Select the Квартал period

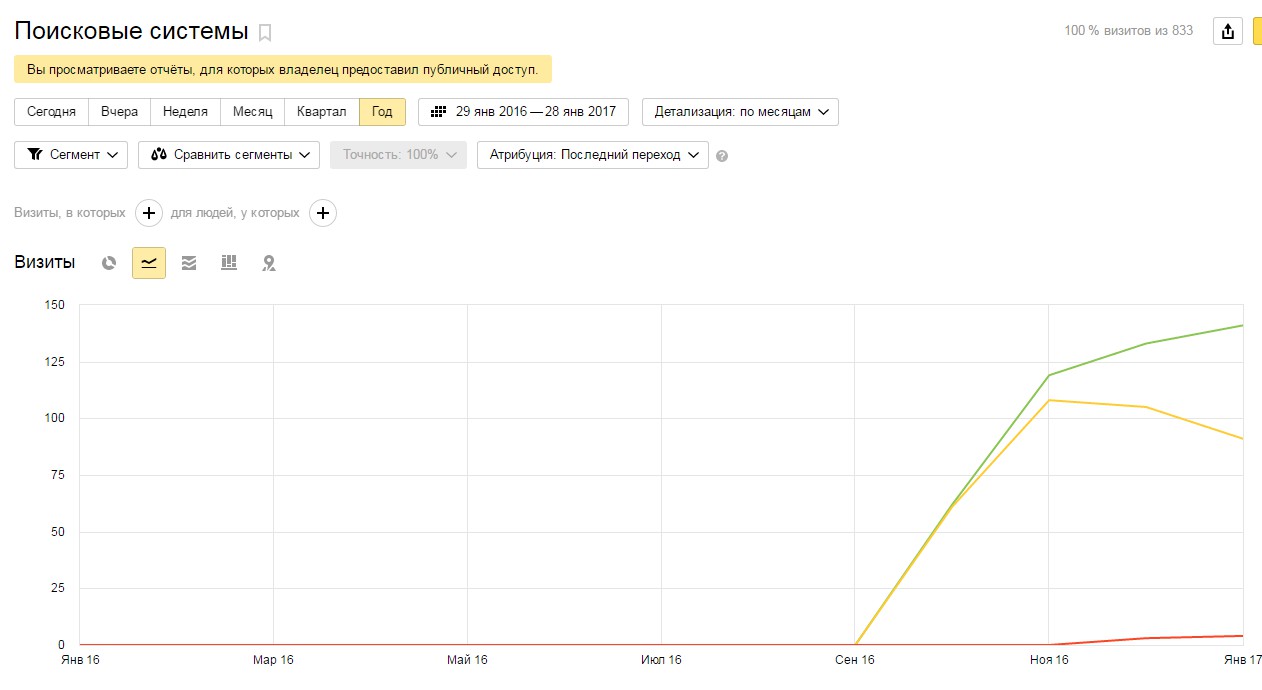[x=322, y=112]
